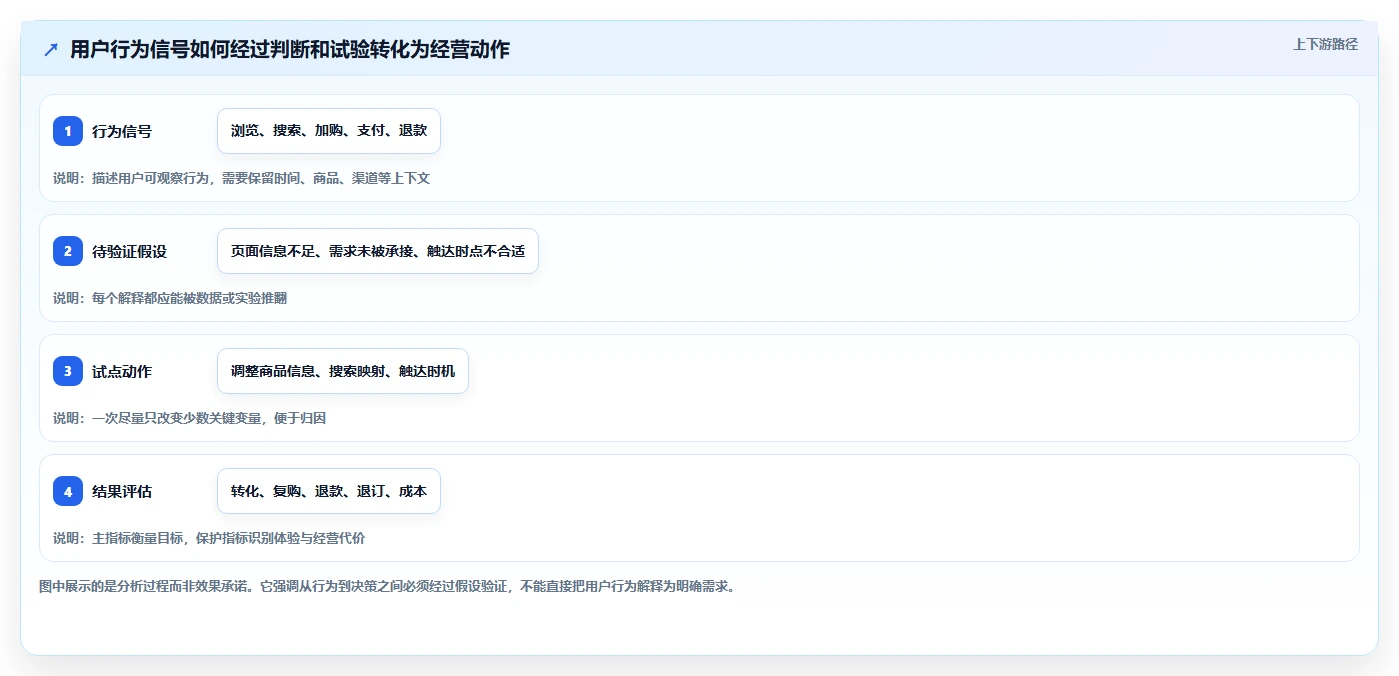Click the step 1 number badge
Screen dimensions: 1399x676
68,131
